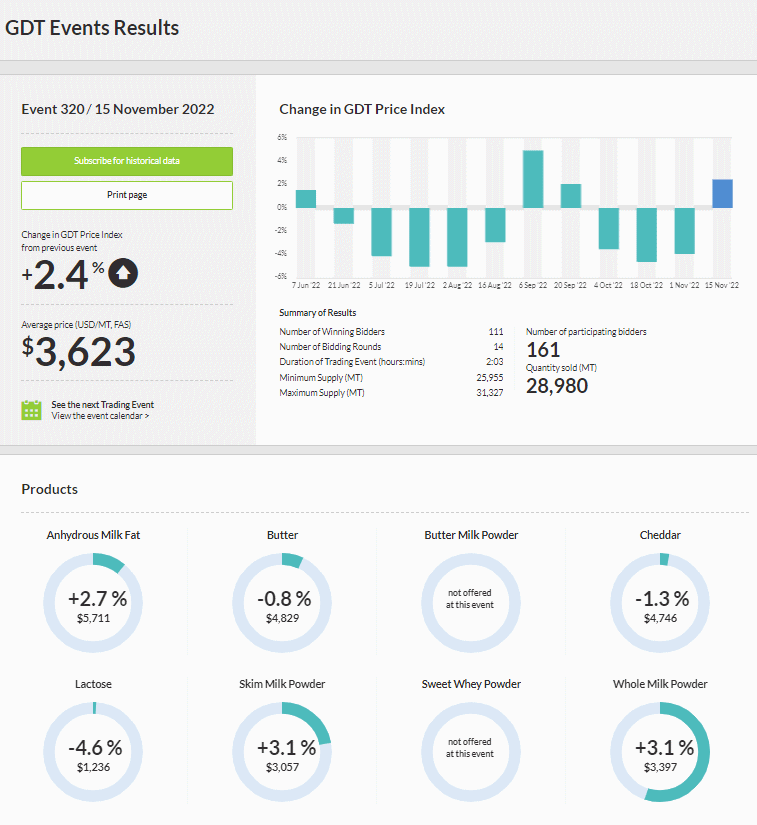Click the participating bidders count 161
This screenshot has height=825, width=757.
point(543,350)
